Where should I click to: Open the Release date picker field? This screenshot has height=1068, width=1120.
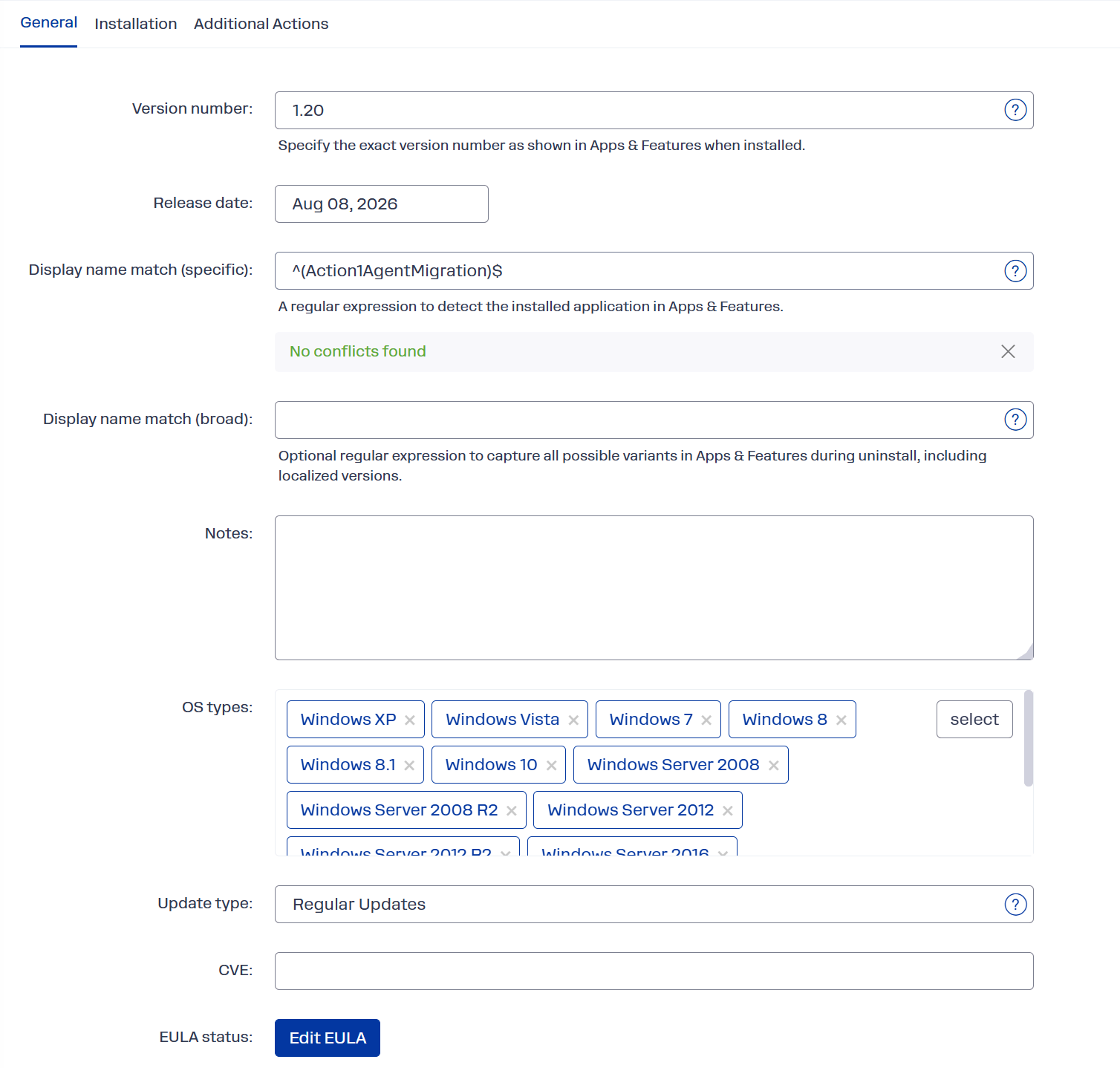(x=382, y=203)
